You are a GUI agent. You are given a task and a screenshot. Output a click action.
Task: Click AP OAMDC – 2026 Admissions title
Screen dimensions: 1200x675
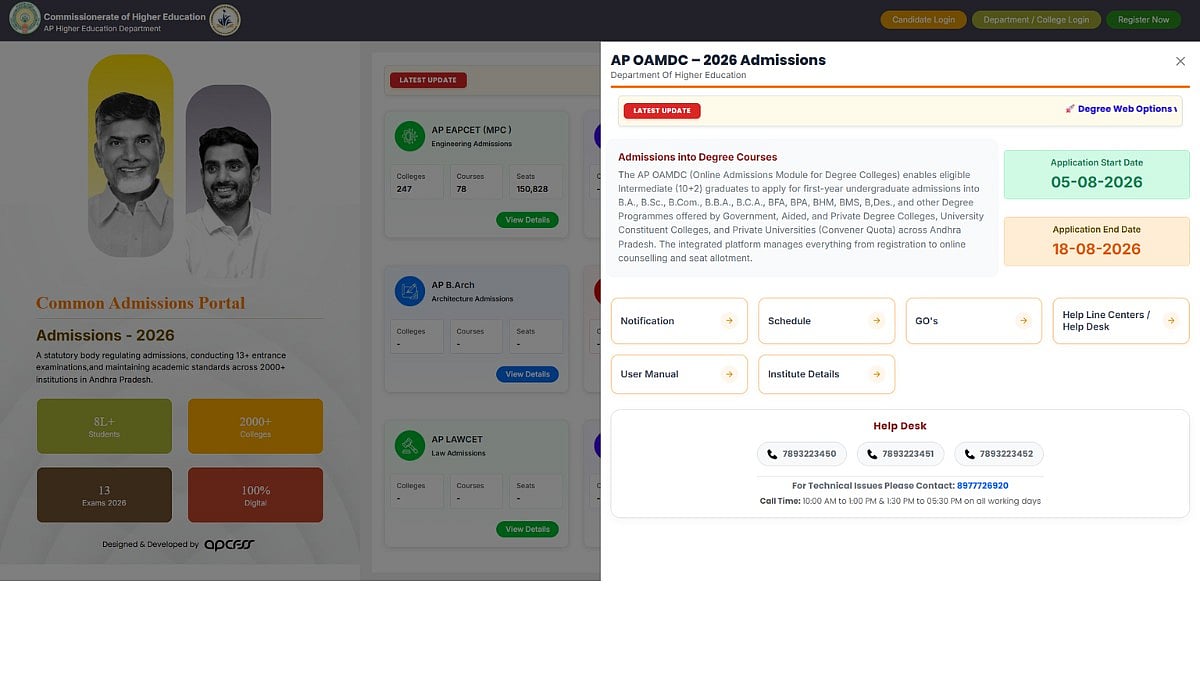coord(718,60)
